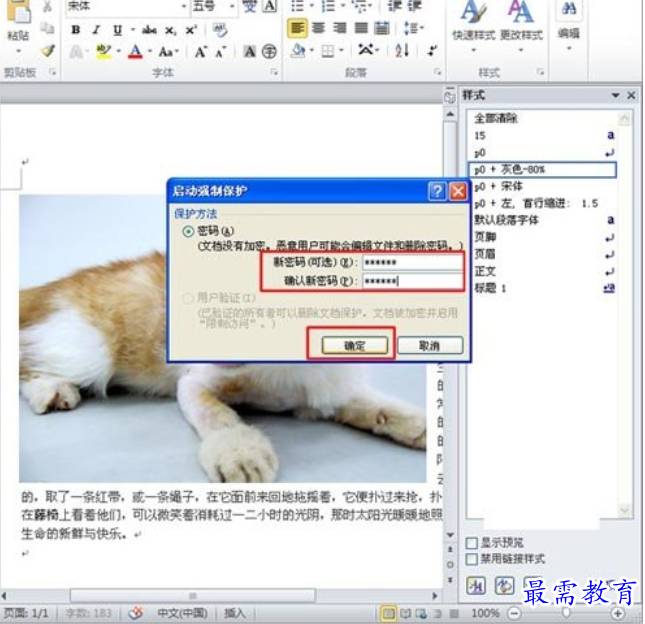Open line spacing dropdown

pos(413,28)
